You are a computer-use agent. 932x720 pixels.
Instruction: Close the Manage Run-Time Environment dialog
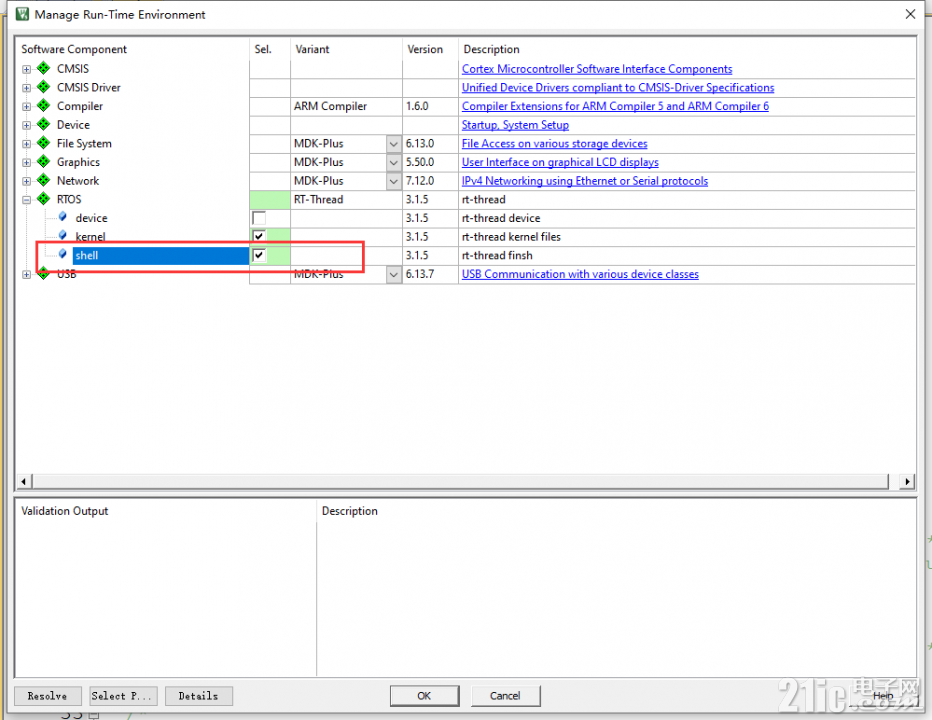(x=910, y=14)
